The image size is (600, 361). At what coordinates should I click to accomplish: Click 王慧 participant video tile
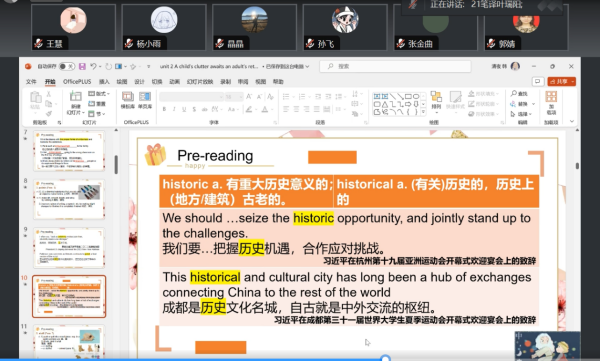(73, 27)
